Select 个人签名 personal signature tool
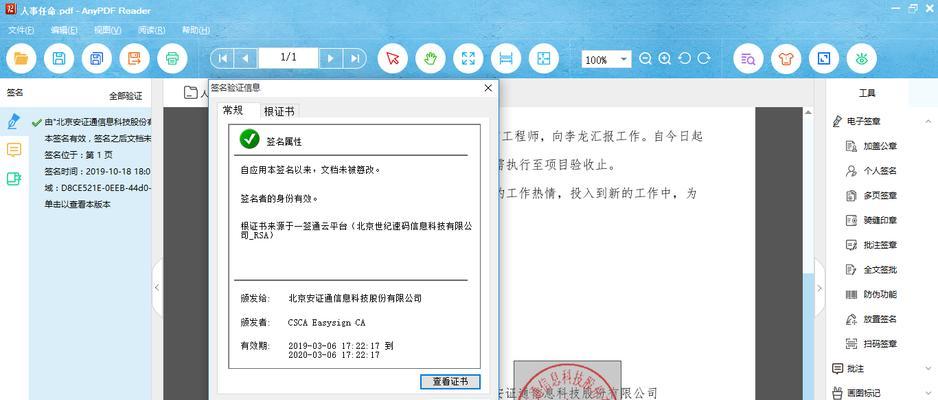Screen dimensions: 938x400 pos(872,171)
